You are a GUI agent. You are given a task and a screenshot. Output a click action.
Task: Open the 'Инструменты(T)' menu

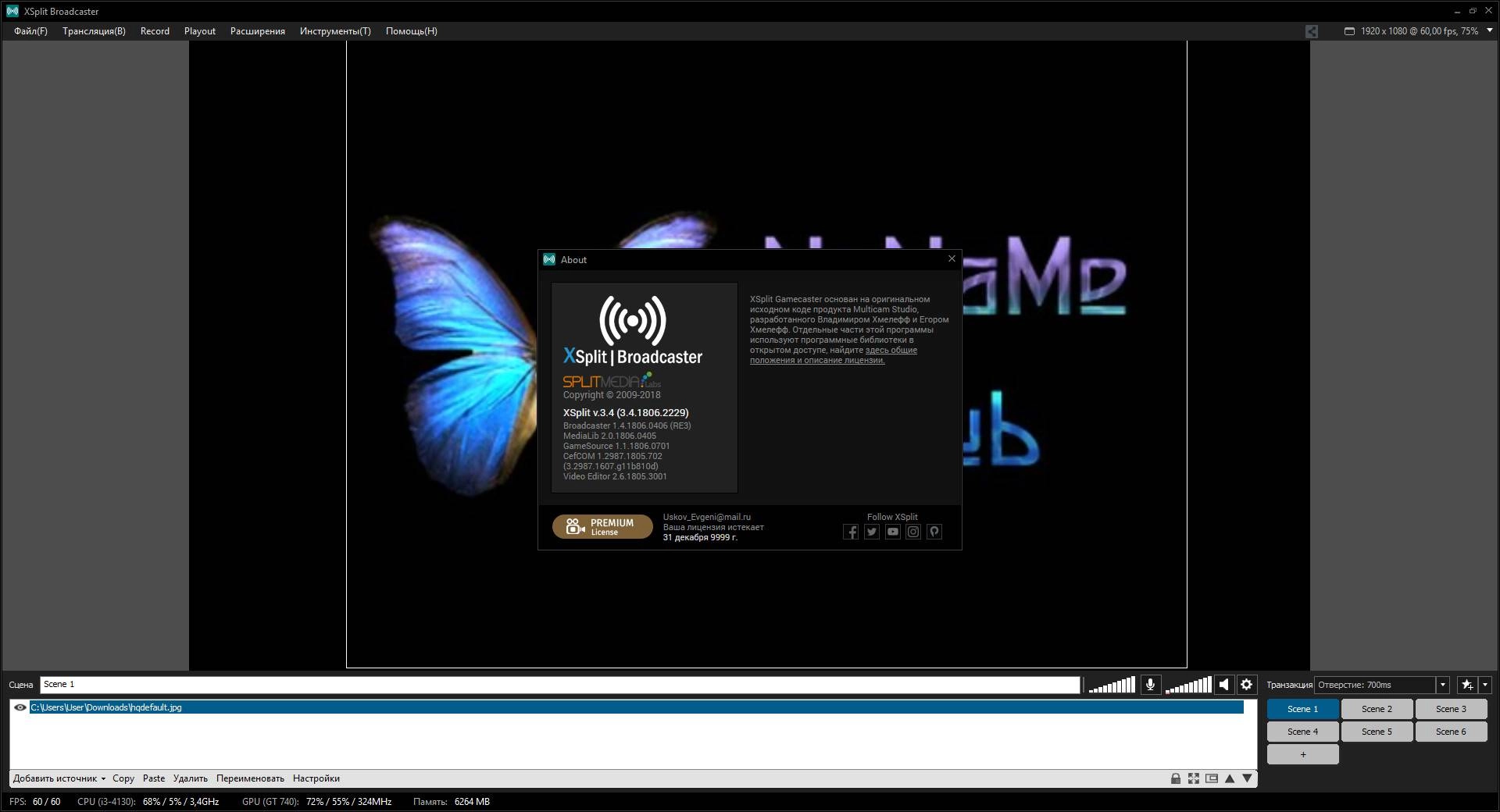pyautogui.click(x=335, y=31)
